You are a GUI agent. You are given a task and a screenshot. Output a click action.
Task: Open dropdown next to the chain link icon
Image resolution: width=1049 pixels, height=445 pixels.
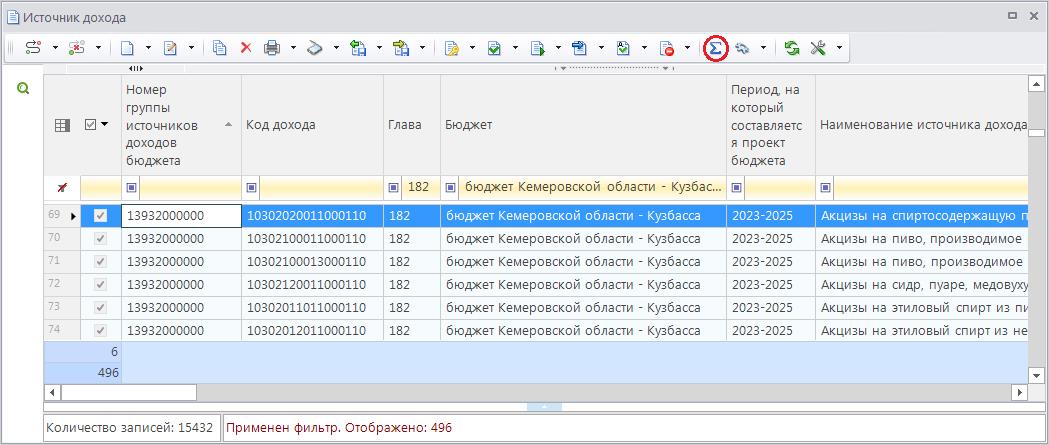[x=763, y=48]
